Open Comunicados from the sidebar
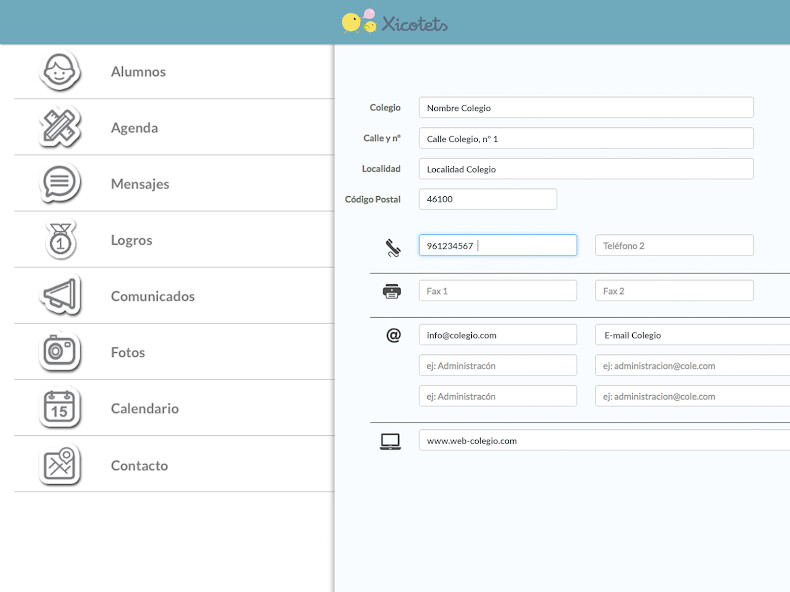Image resolution: width=790 pixels, height=592 pixels. (174, 296)
